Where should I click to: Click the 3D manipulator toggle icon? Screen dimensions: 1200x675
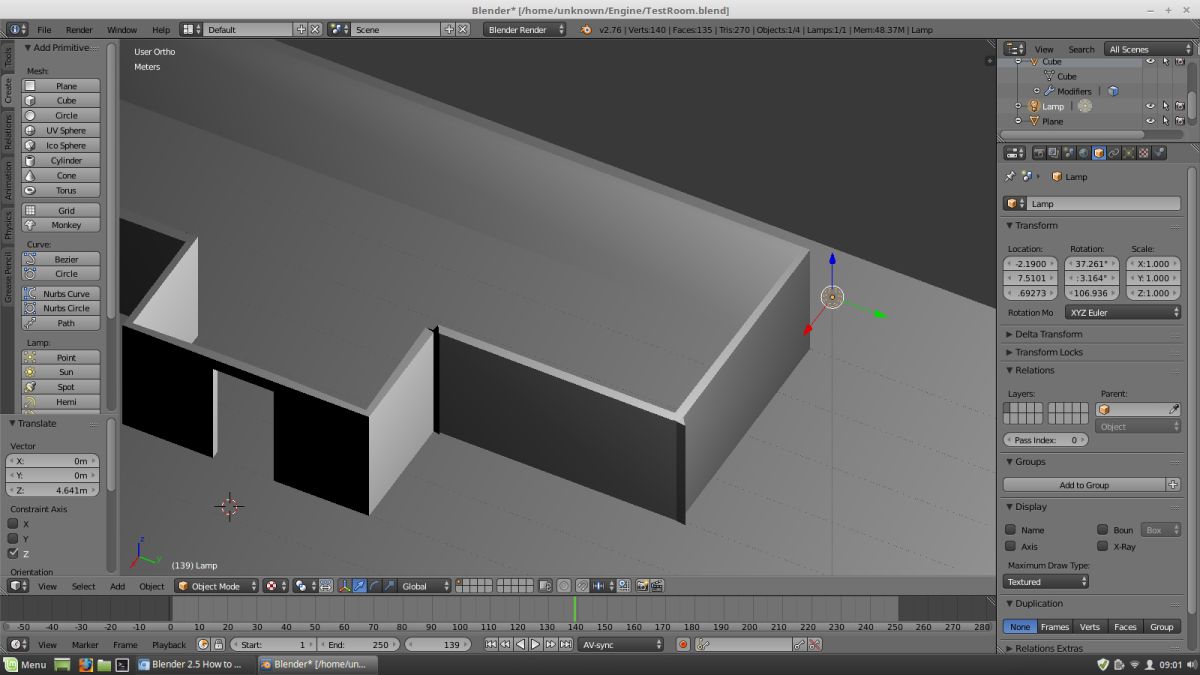344,586
